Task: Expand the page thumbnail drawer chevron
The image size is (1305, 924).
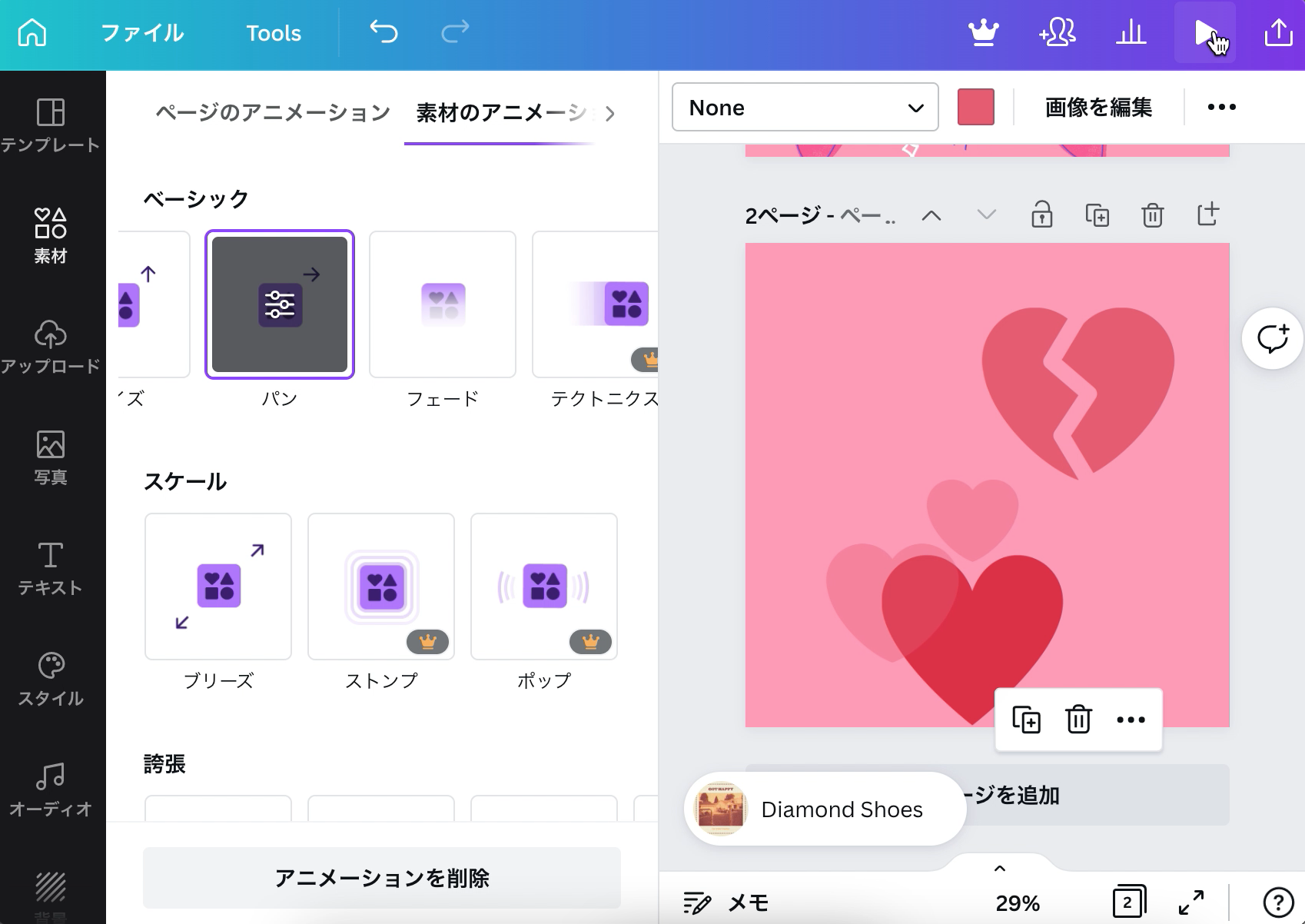Action: pos(1000,869)
